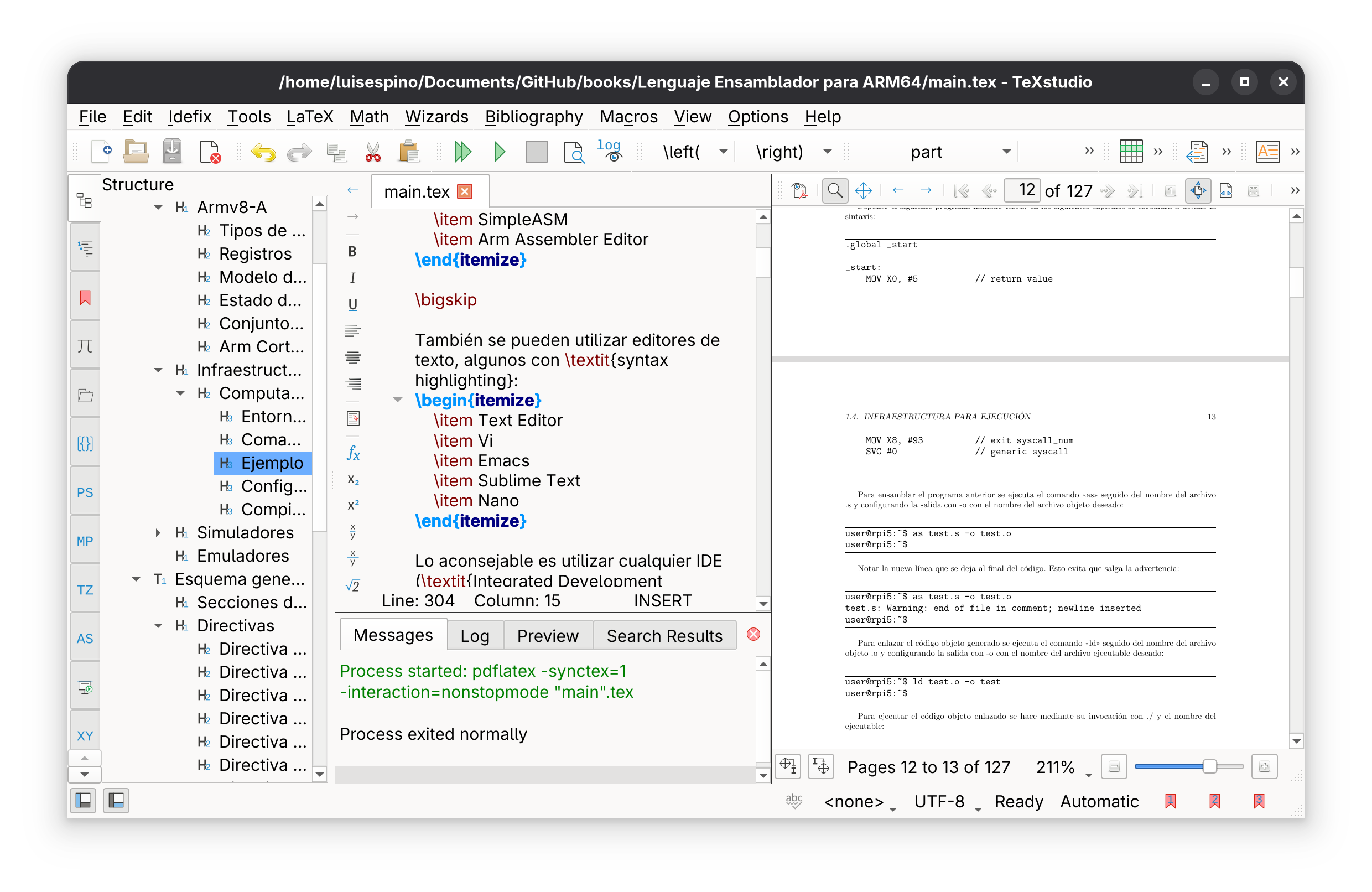View the log with the log eye icon
Viewport: 1372px width, 892px height.
[x=609, y=151]
